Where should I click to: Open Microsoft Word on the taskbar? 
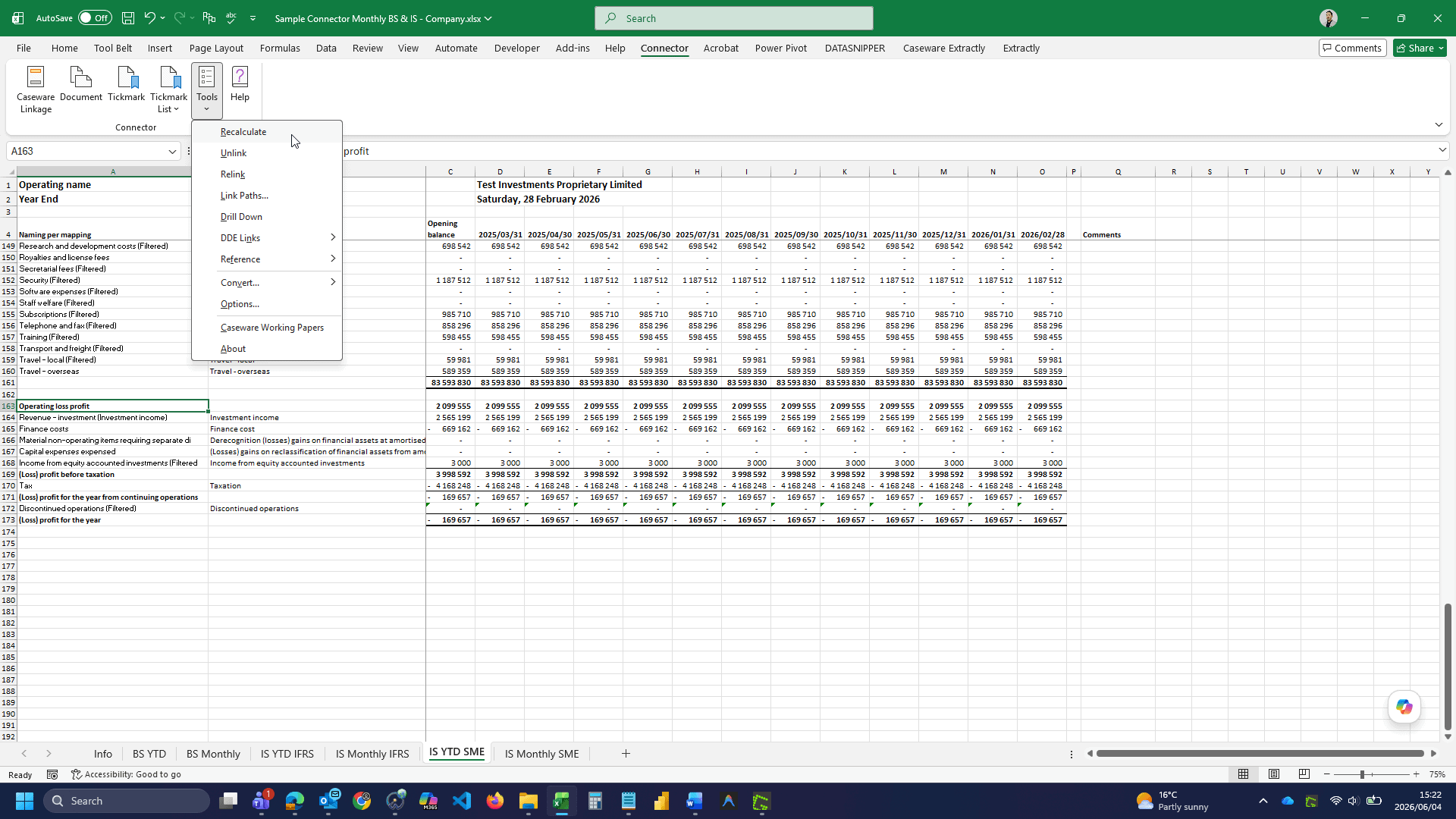click(x=695, y=801)
